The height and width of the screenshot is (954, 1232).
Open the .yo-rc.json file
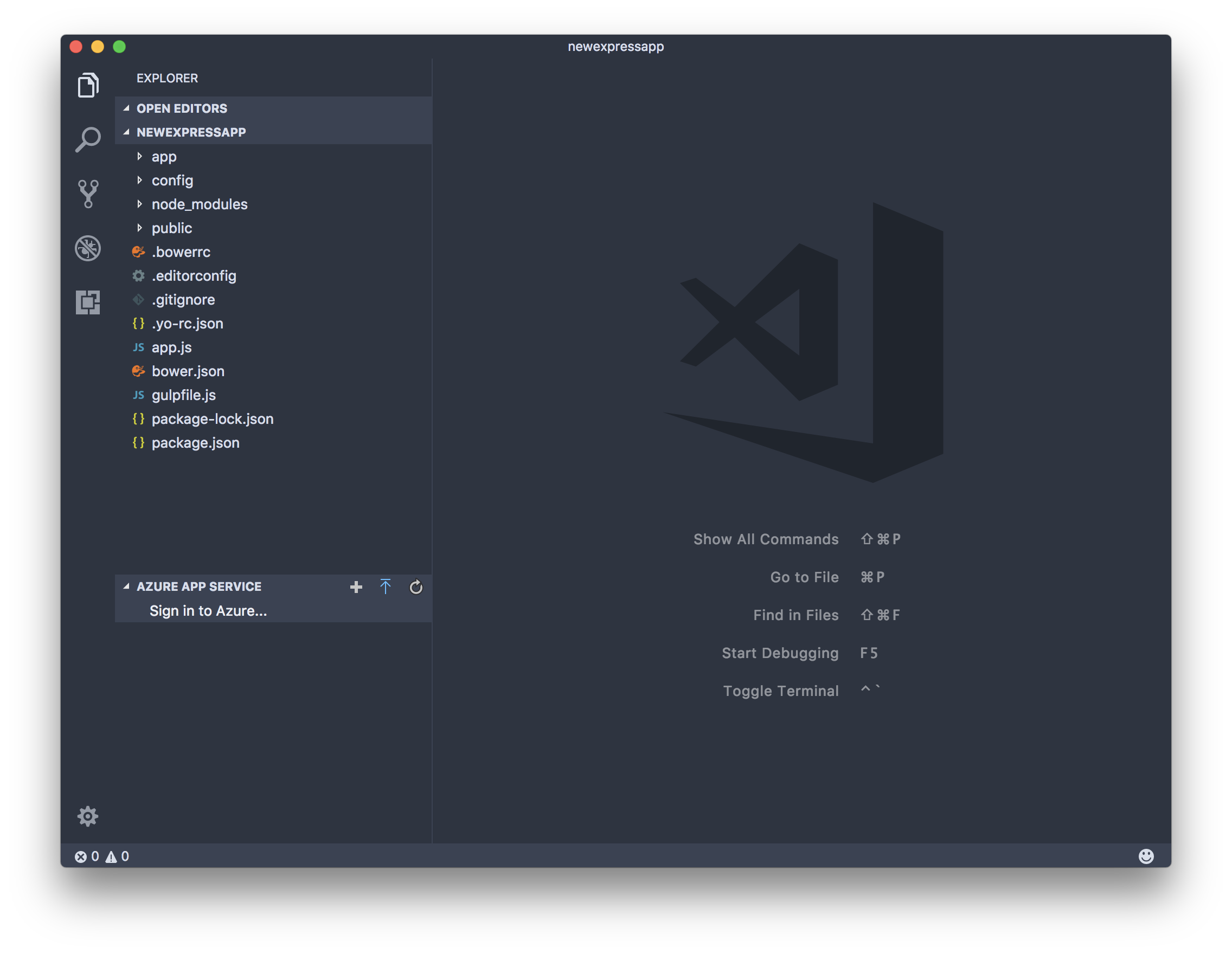click(274, 323)
